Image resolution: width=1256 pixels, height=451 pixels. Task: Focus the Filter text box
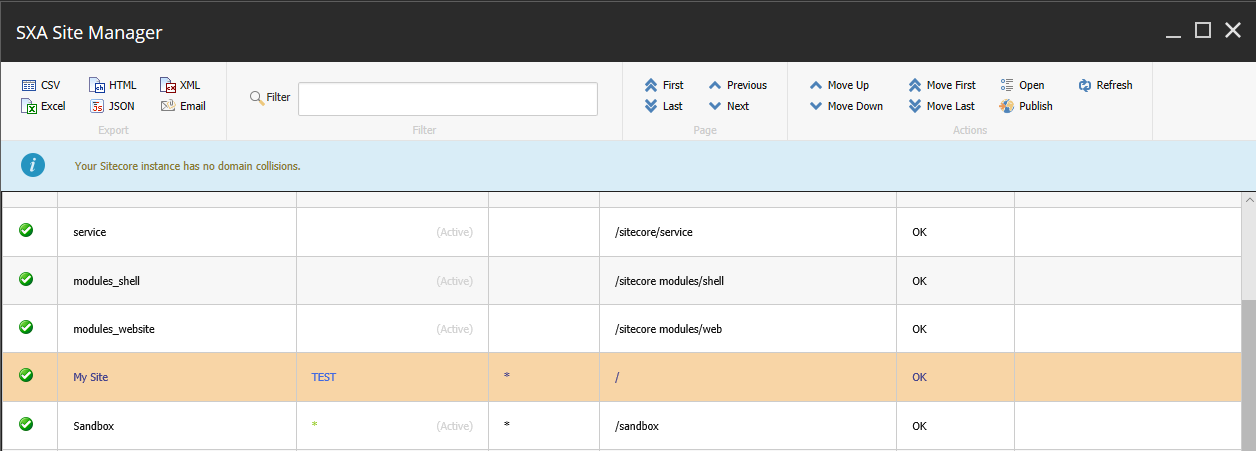tap(448, 99)
